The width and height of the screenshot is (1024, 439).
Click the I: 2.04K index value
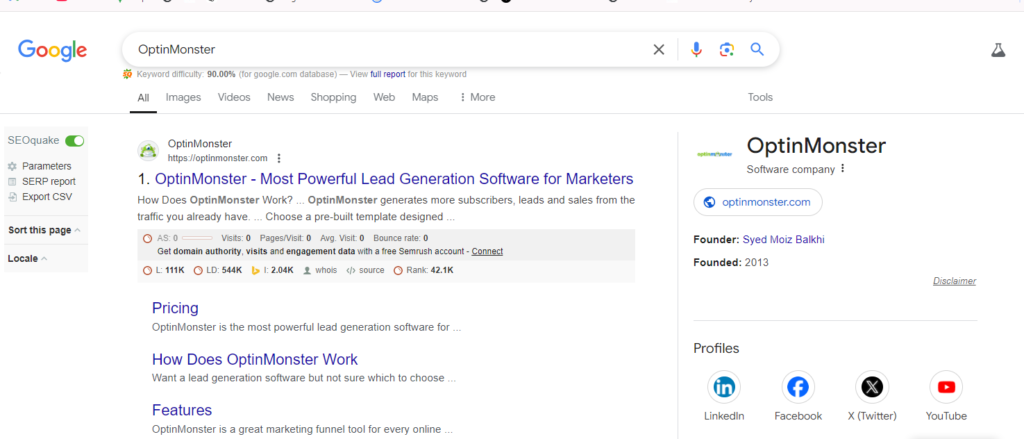coord(278,270)
